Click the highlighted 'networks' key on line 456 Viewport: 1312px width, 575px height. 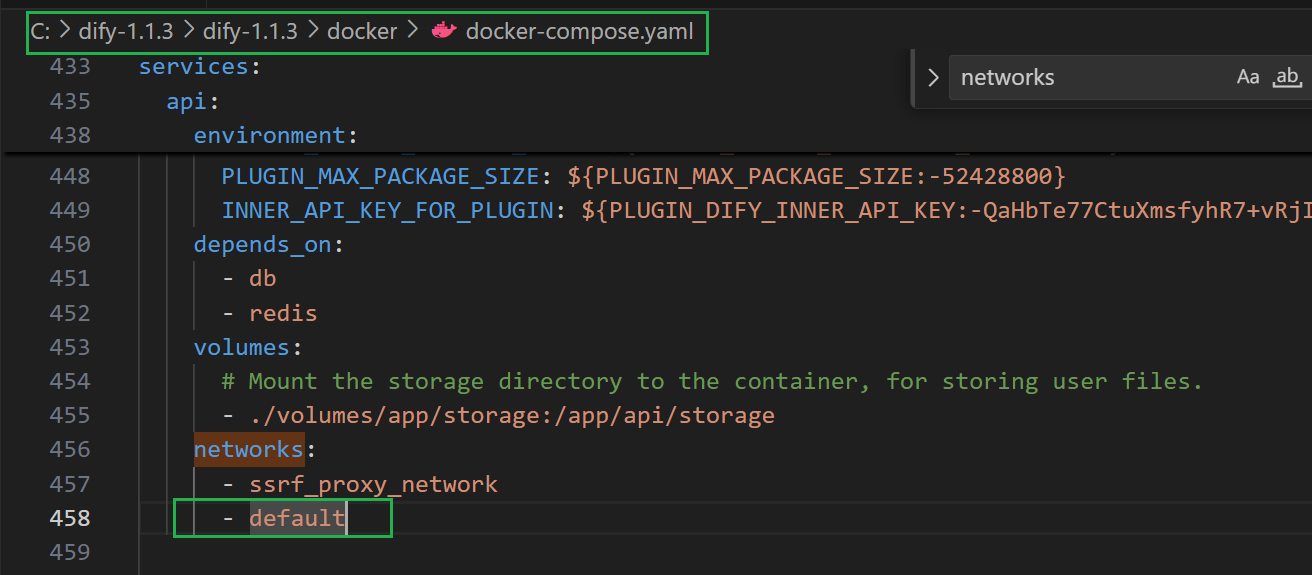coord(248,450)
